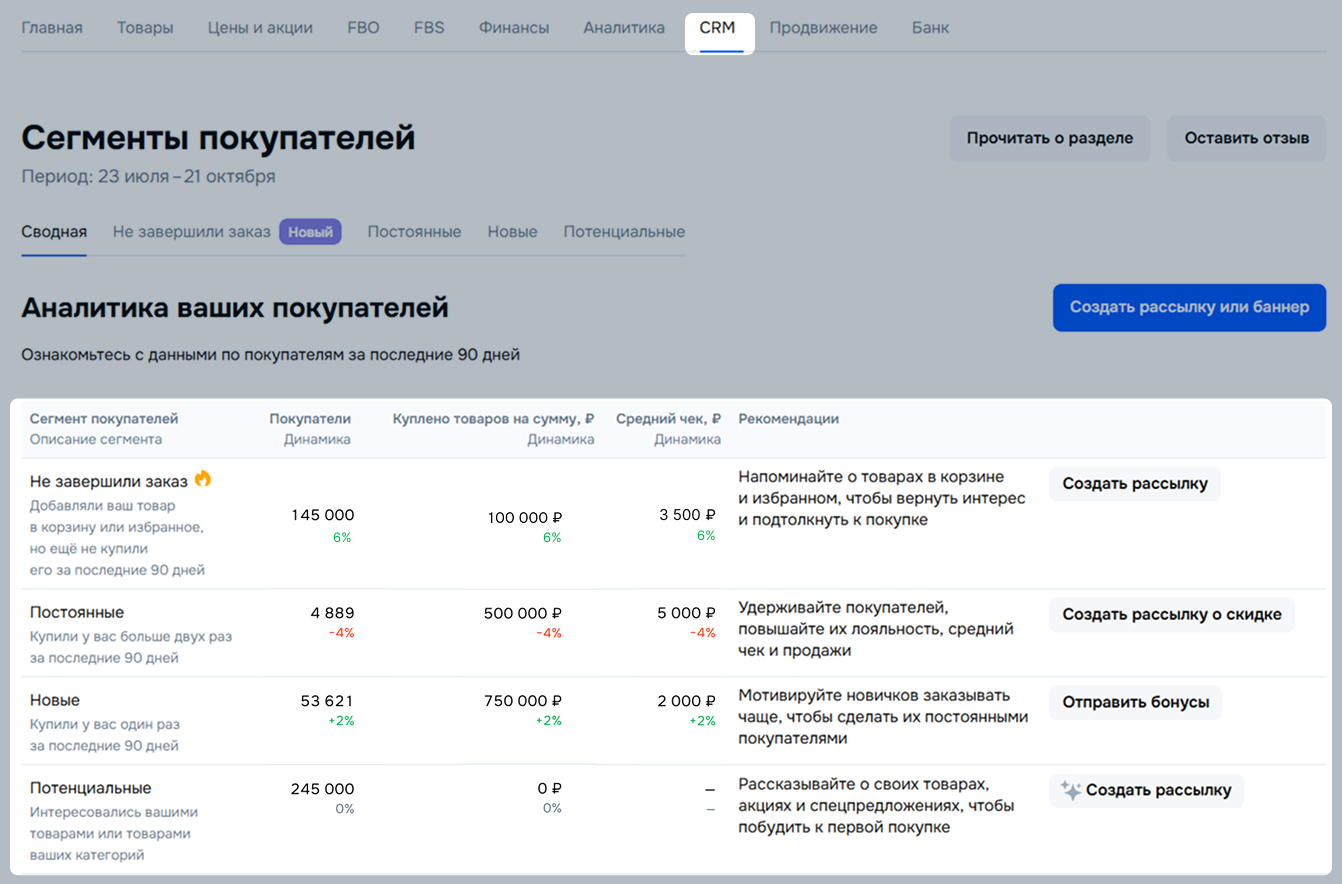Open the CRM tab in the top navigation
The image size is (1342, 884).
[x=717, y=28]
